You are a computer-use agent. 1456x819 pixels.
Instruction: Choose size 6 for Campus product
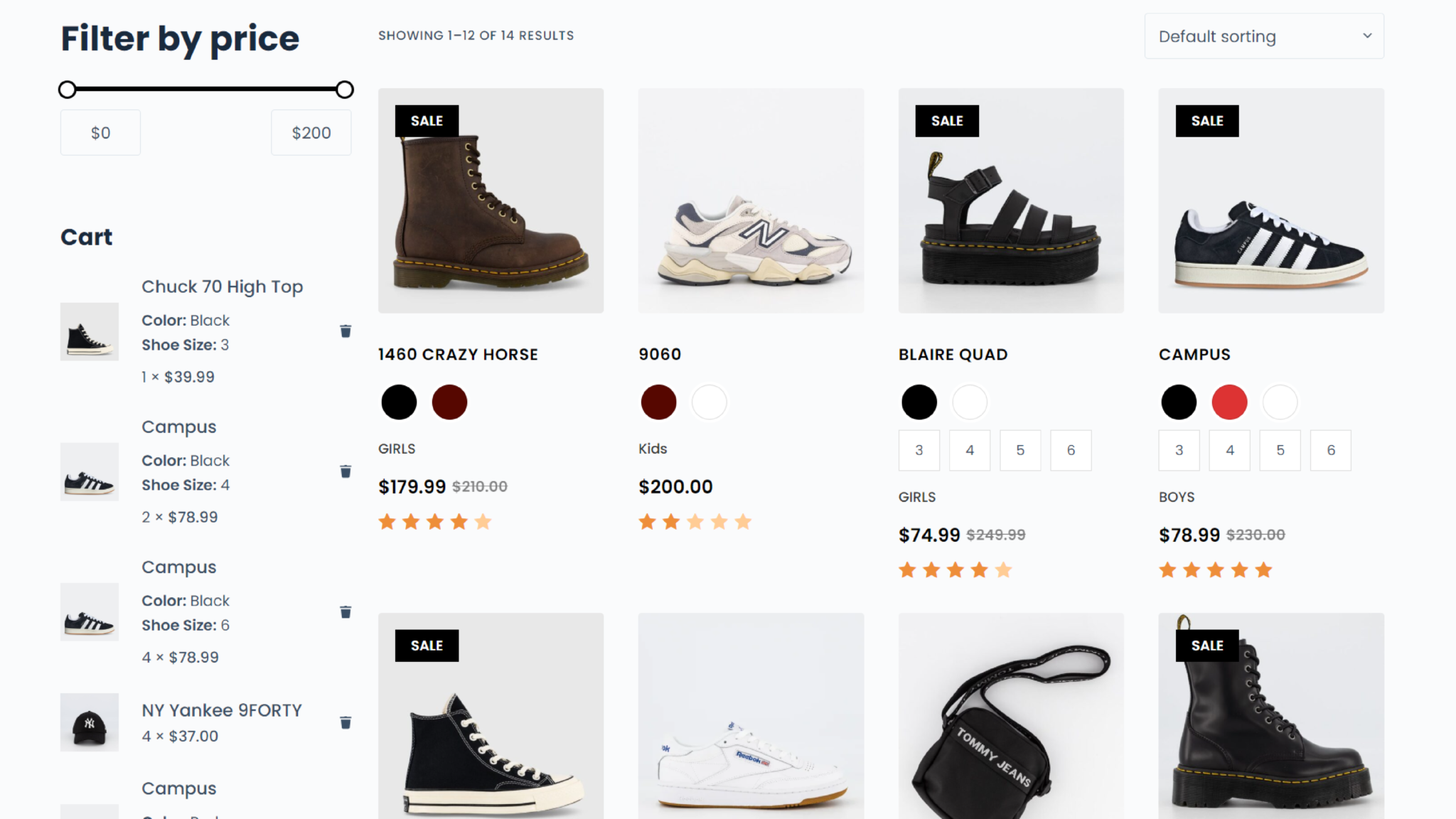point(1331,450)
